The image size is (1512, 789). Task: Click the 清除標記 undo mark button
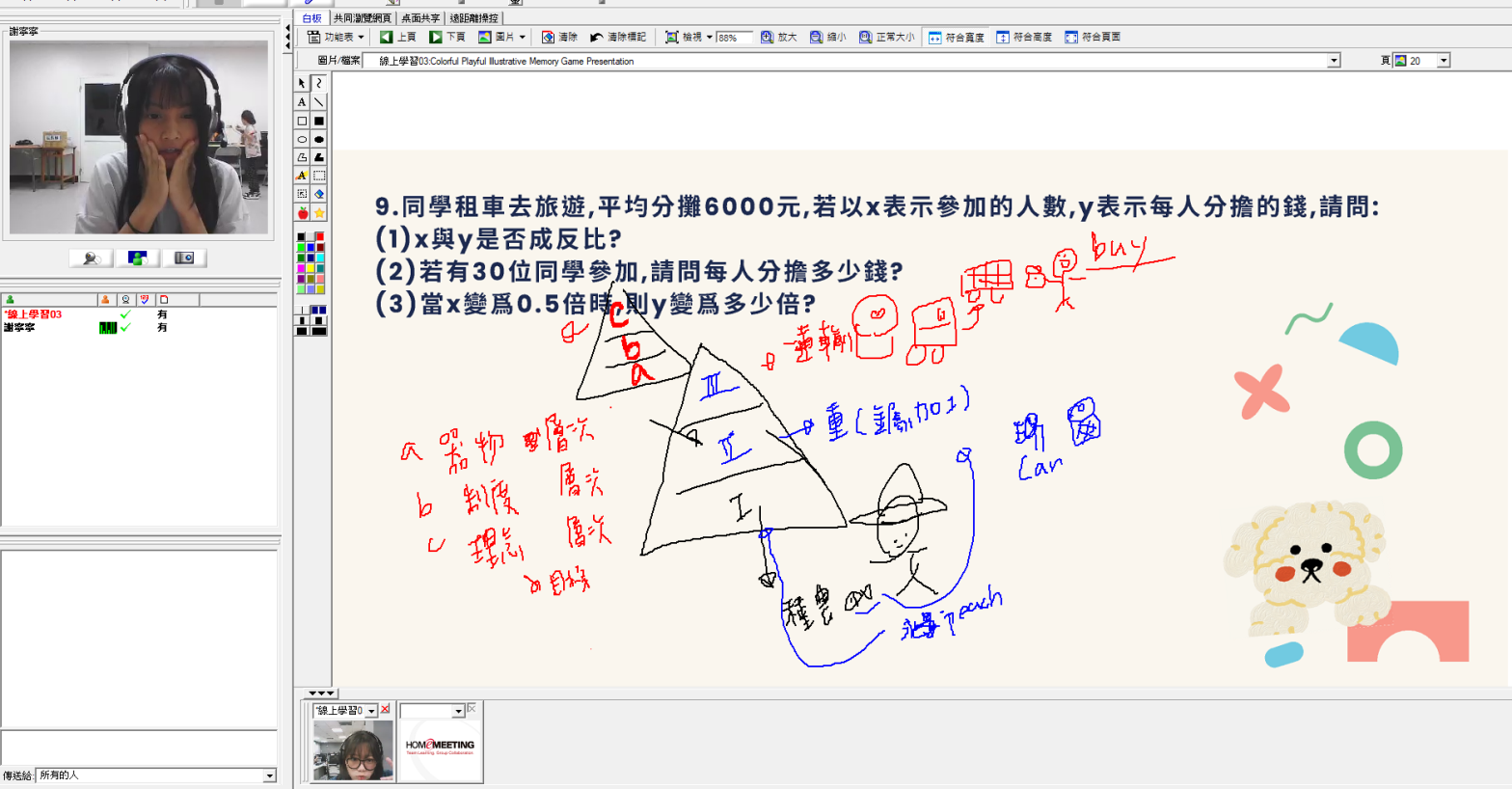pos(618,37)
